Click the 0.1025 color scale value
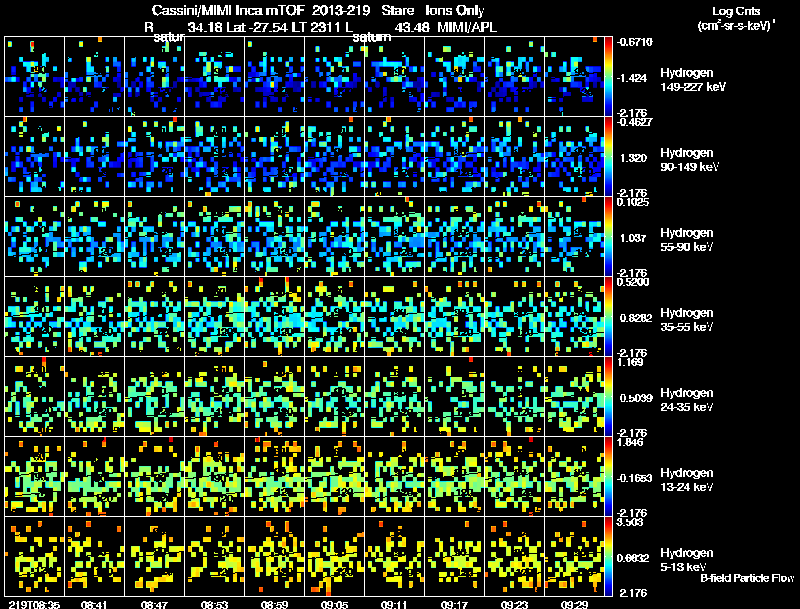 point(633,202)
